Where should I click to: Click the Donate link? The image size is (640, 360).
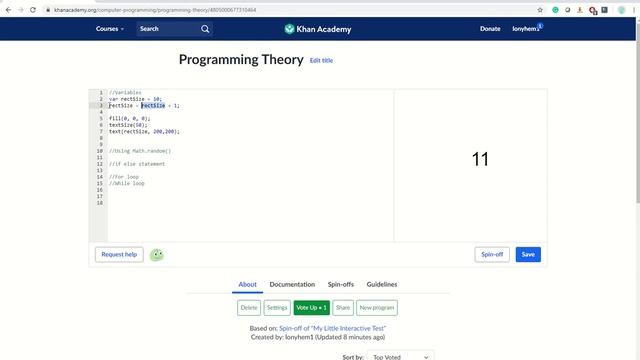coord(490,29)
